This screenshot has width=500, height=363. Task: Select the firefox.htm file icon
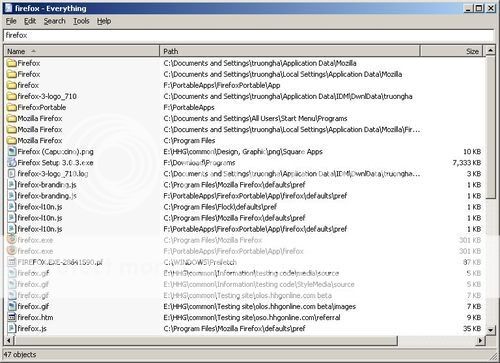click(12, 317)
